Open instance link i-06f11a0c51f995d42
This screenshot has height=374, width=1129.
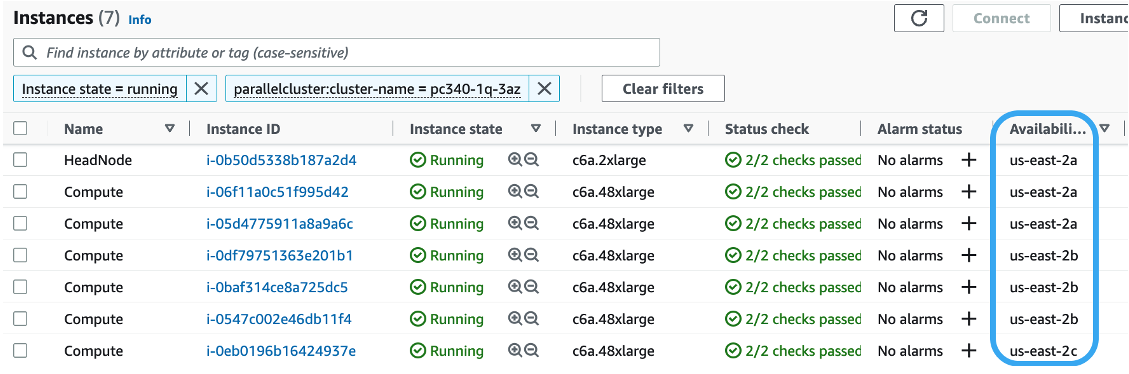(278, 192)
